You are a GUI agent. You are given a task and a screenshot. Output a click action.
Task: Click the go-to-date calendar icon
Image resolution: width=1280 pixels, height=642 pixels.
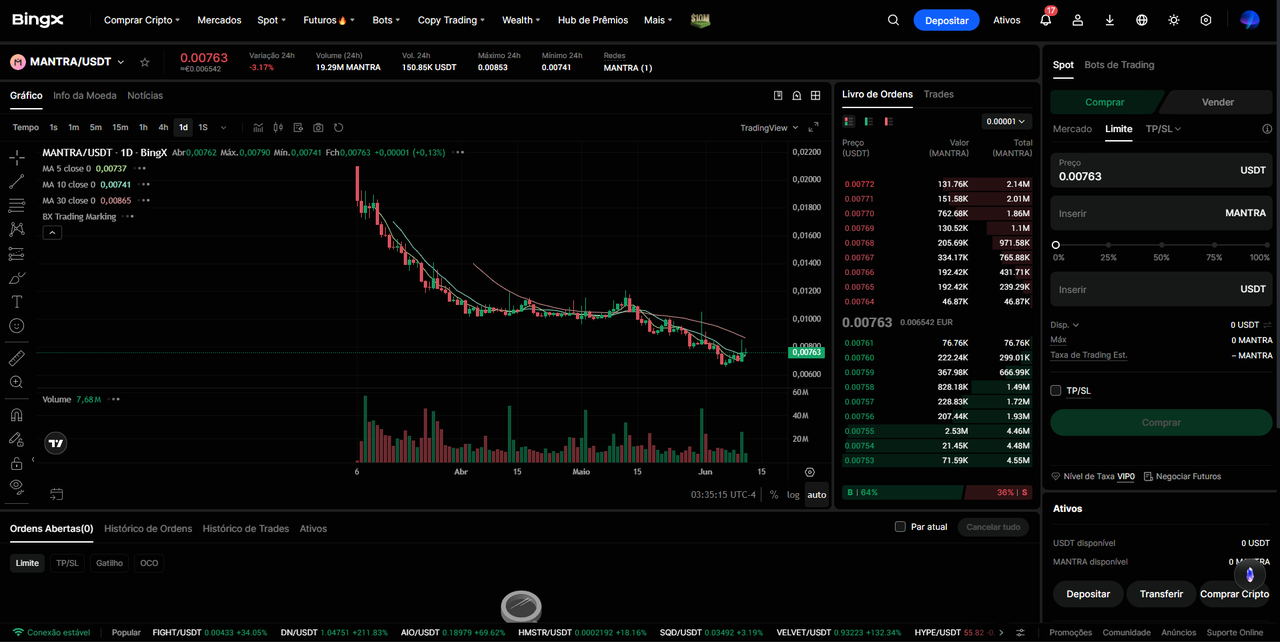(56, 494)
